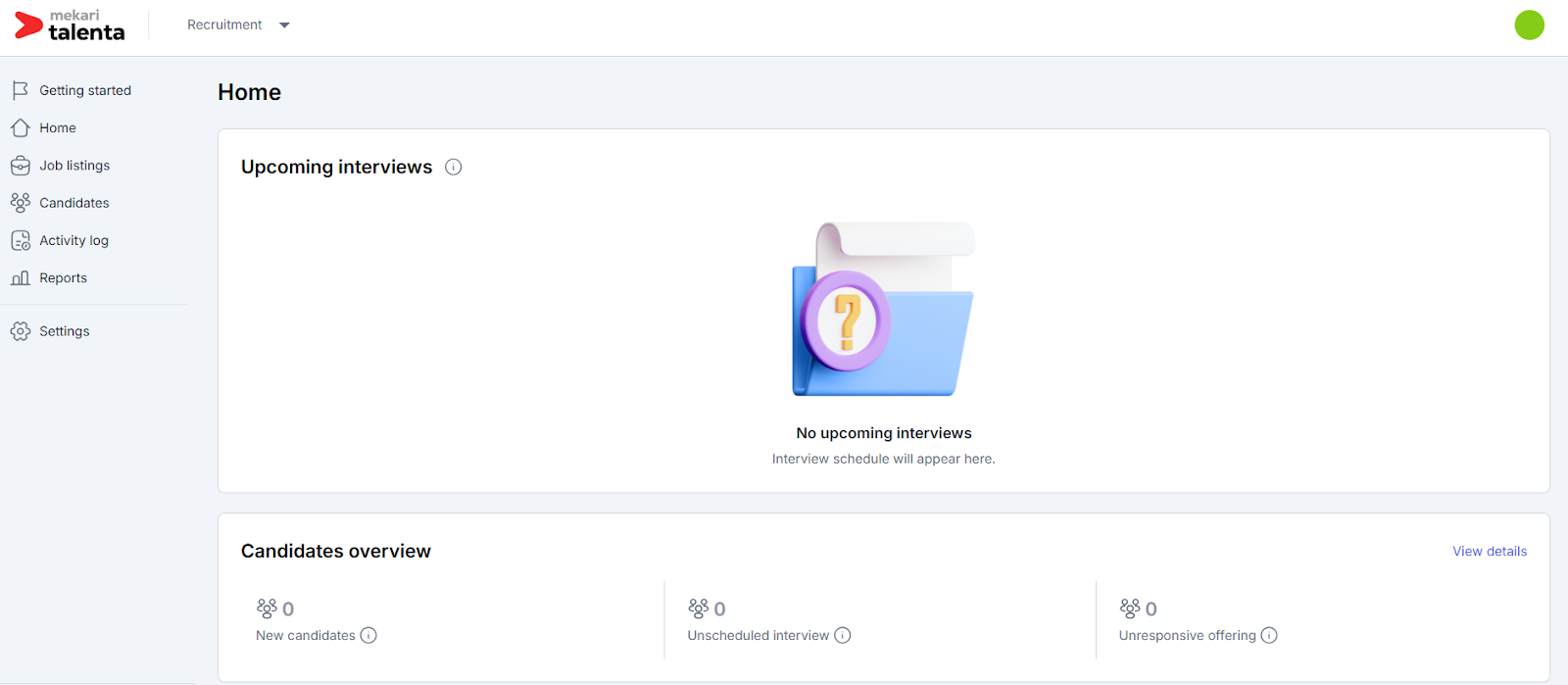Click the Mekari Talenta logo
The width and height of the screenshot is (1568, 685).
(71, 25)
